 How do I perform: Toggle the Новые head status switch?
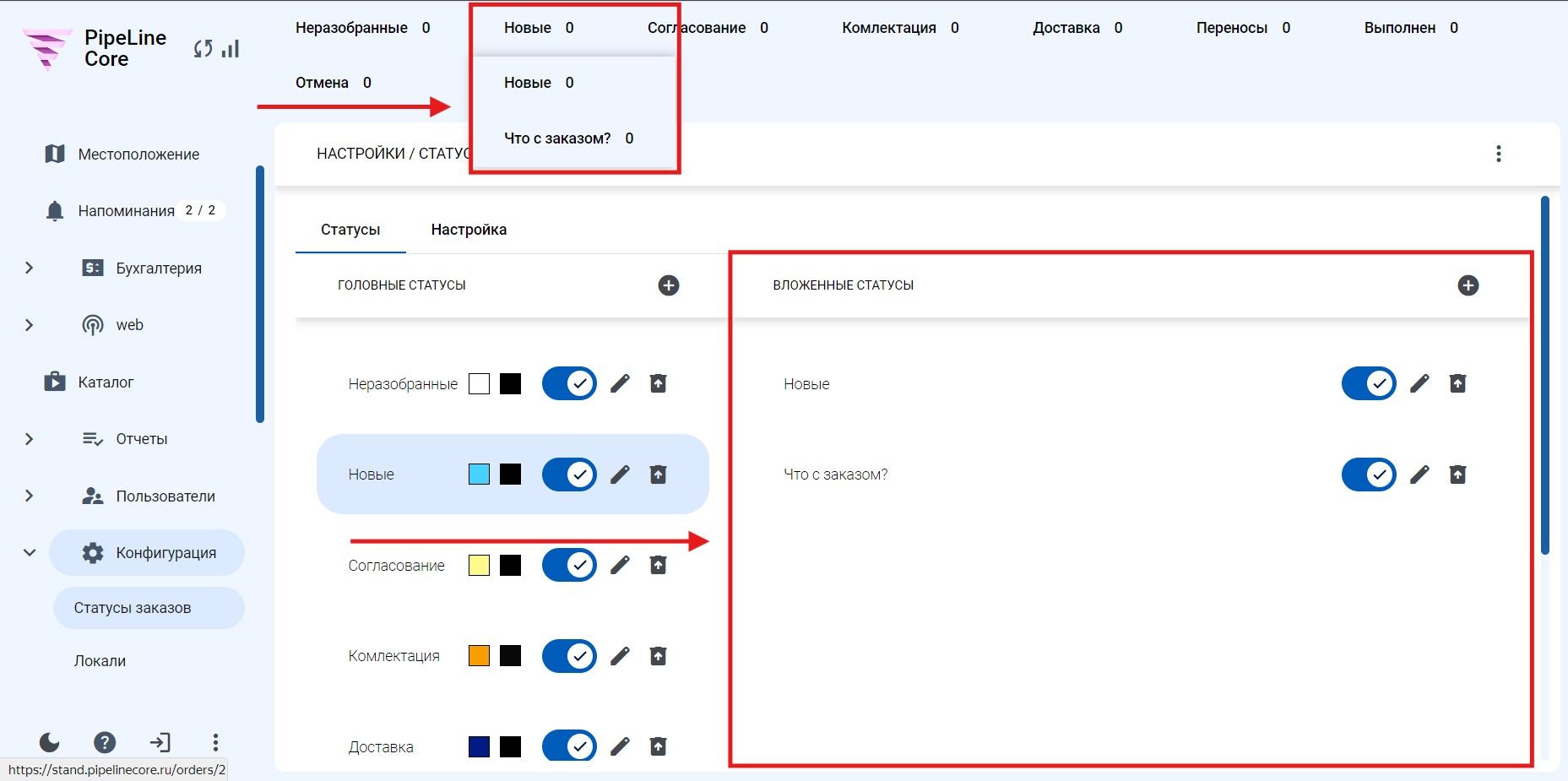click(569, 475)
